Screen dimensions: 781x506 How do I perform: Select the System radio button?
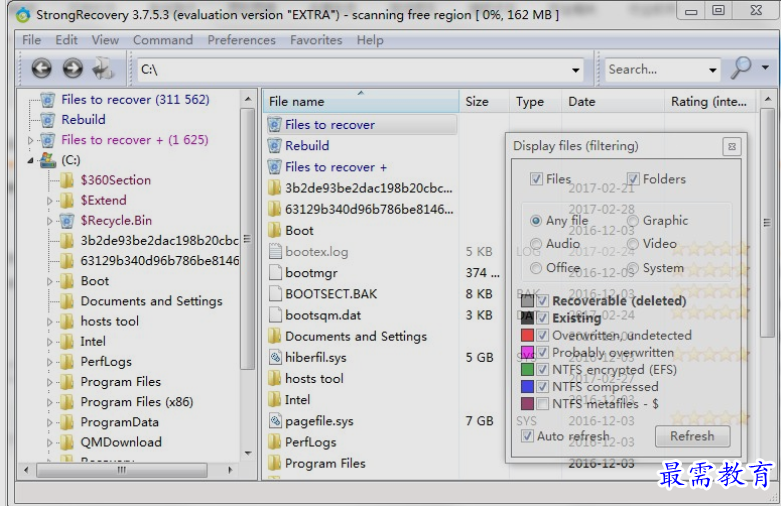tap(633, 268)
